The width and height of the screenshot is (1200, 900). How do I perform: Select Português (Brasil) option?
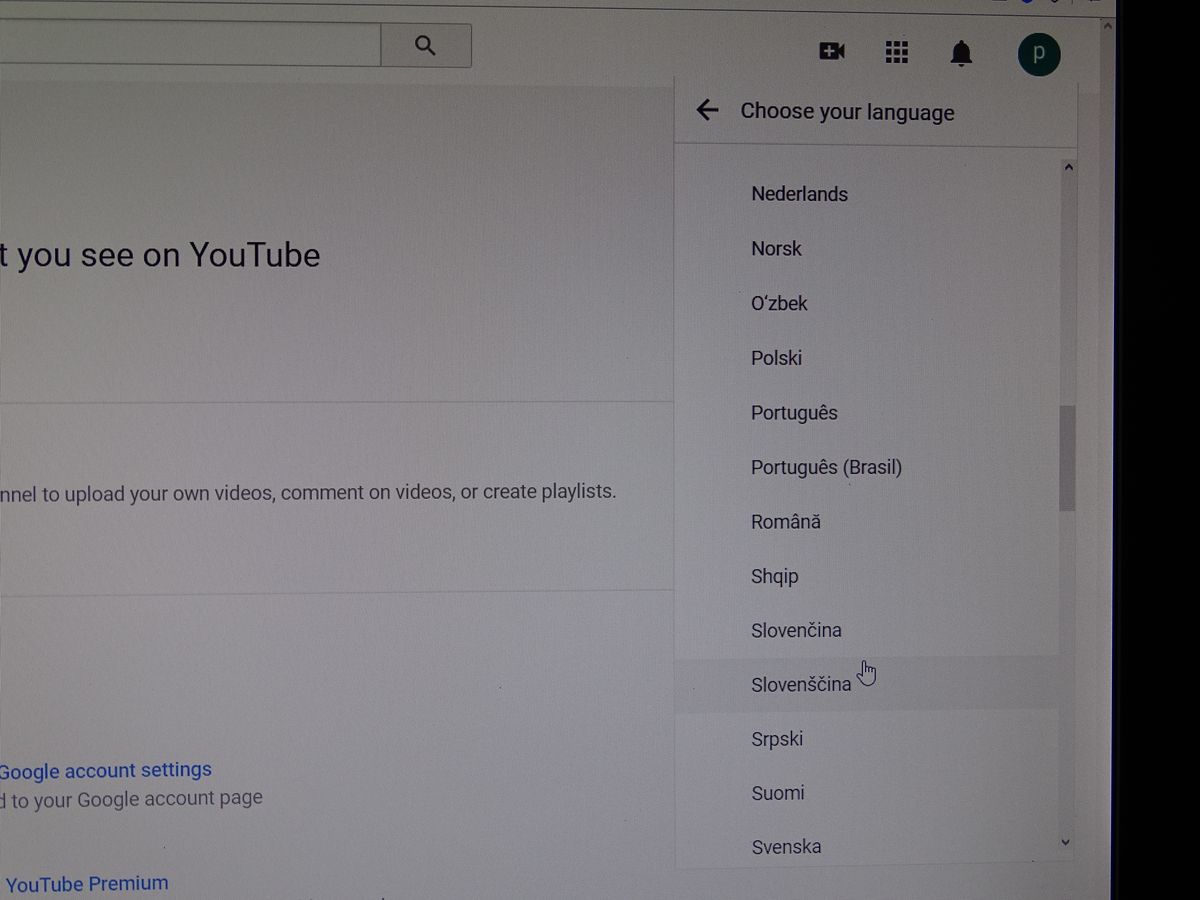[826, 467]
